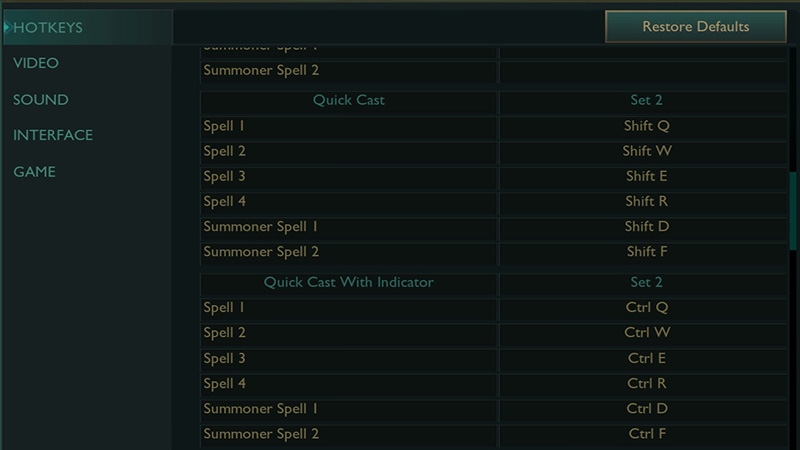This screenshot has height=450, width=800.
Task: Change the Shift W key binding
Action: 646,152
